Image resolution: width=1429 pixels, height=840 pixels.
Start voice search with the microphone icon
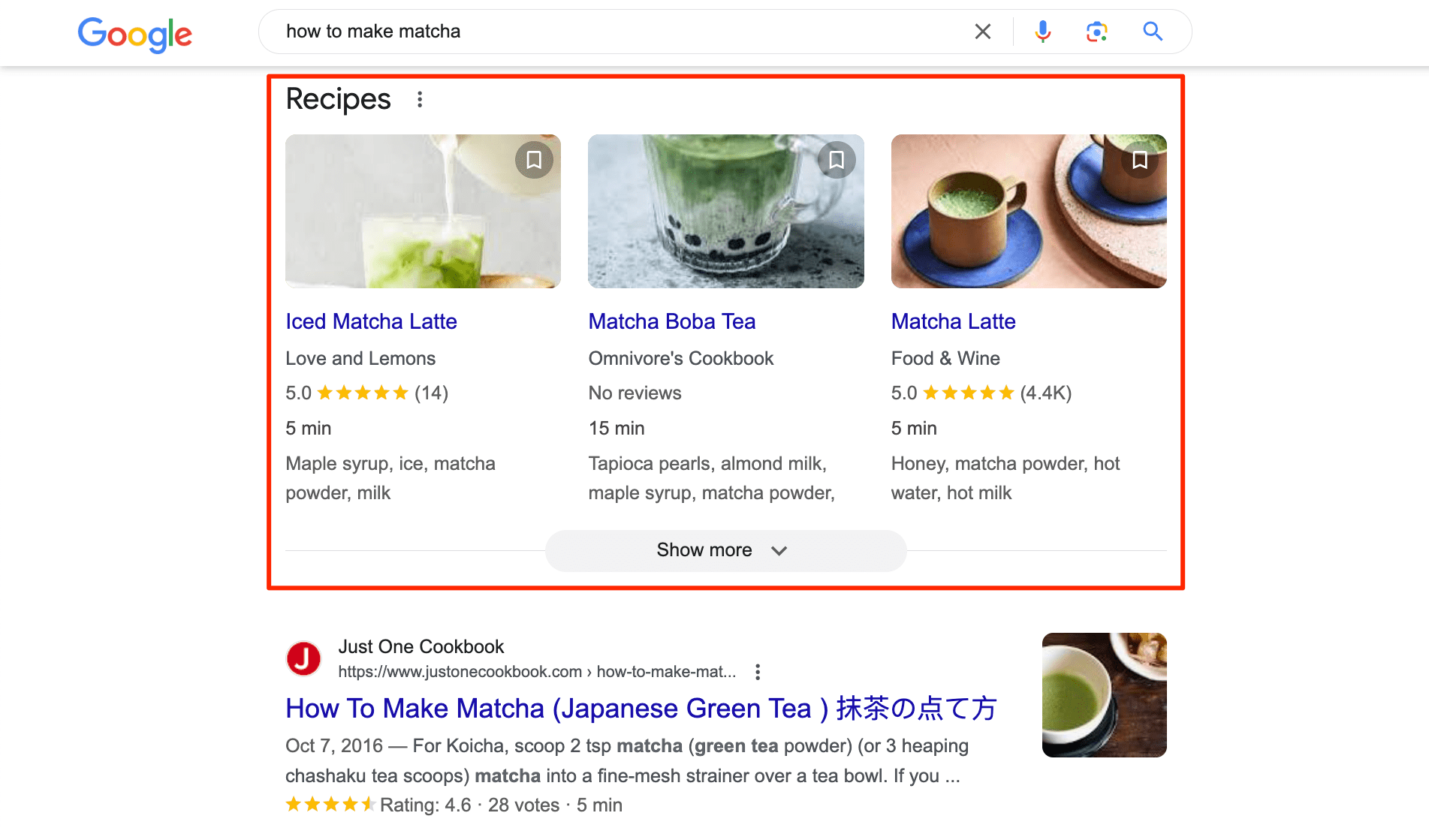click(1042, 32)
